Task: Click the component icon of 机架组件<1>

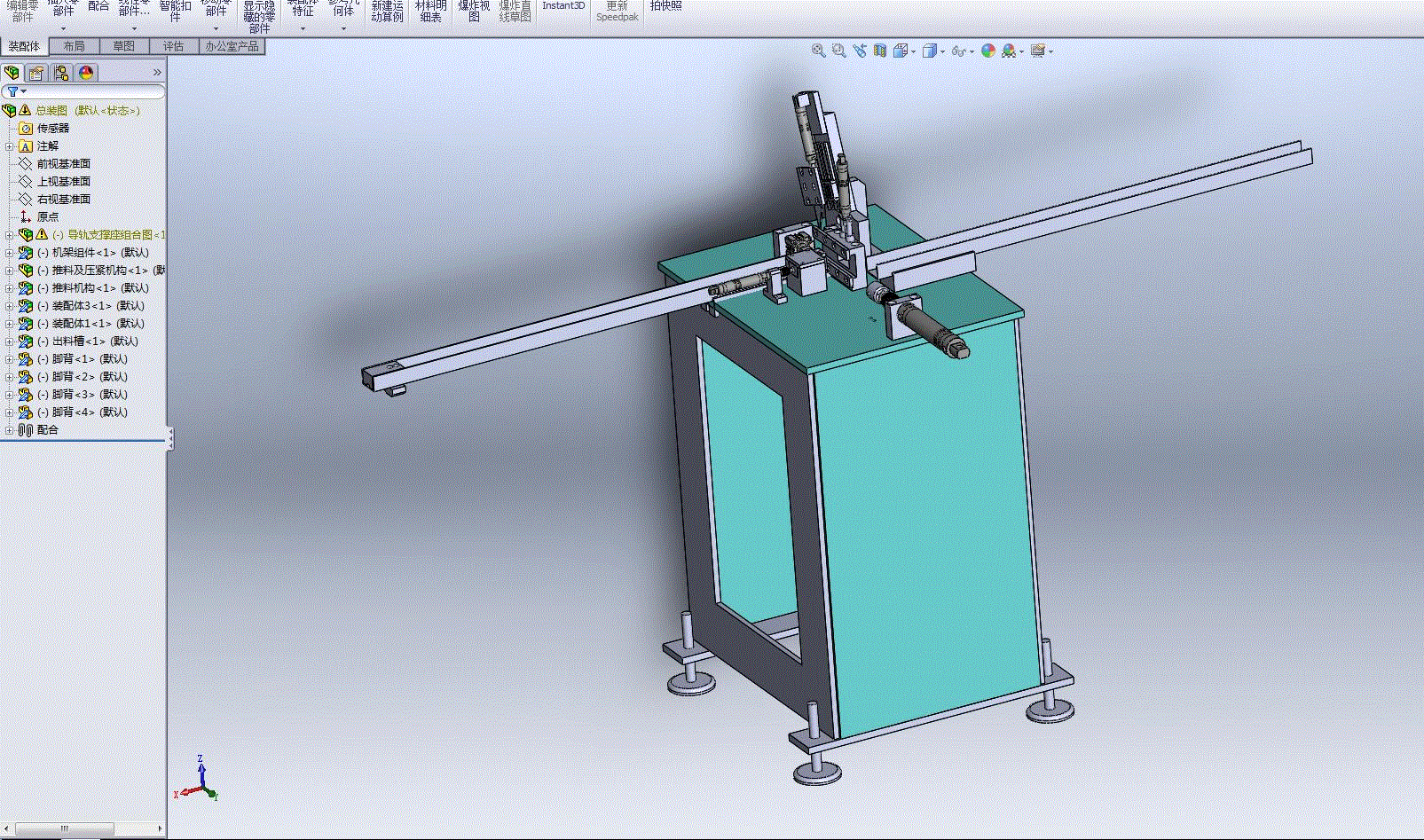Action: point(26,253)
